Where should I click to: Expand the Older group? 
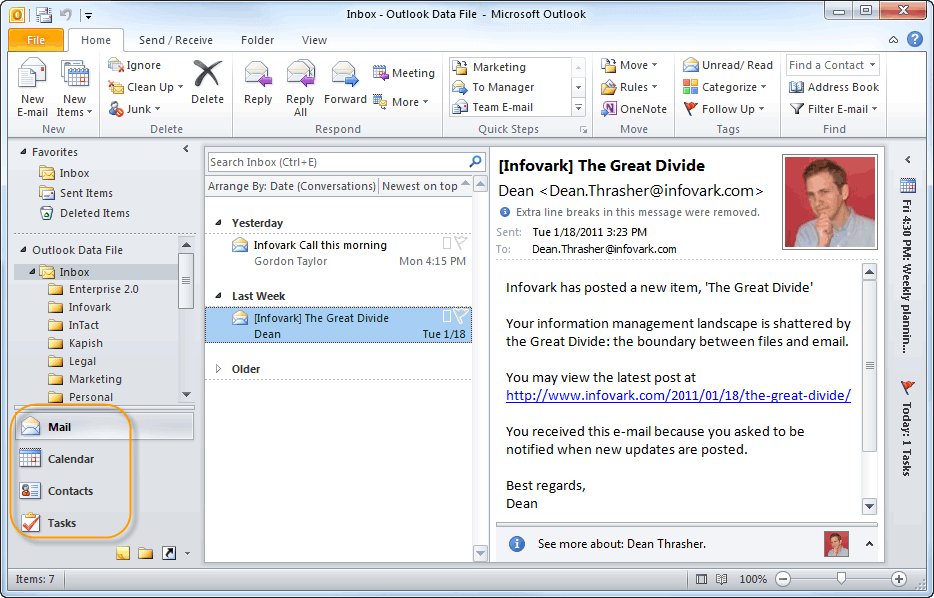coord(219,369)
